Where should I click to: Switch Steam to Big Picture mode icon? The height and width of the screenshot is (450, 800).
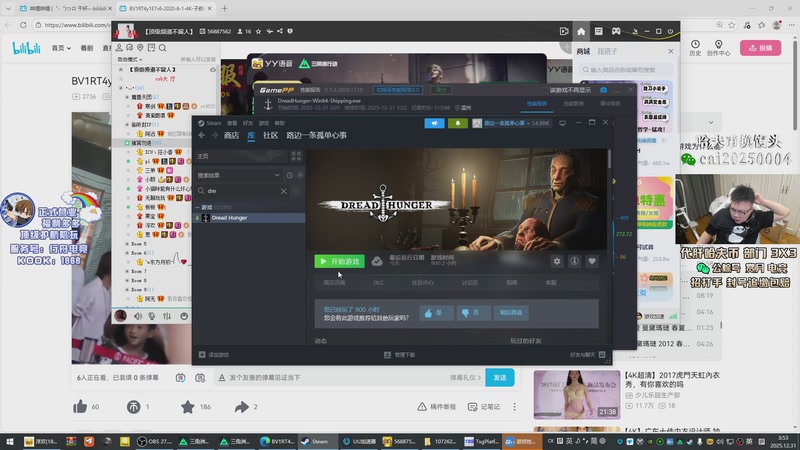562,123
